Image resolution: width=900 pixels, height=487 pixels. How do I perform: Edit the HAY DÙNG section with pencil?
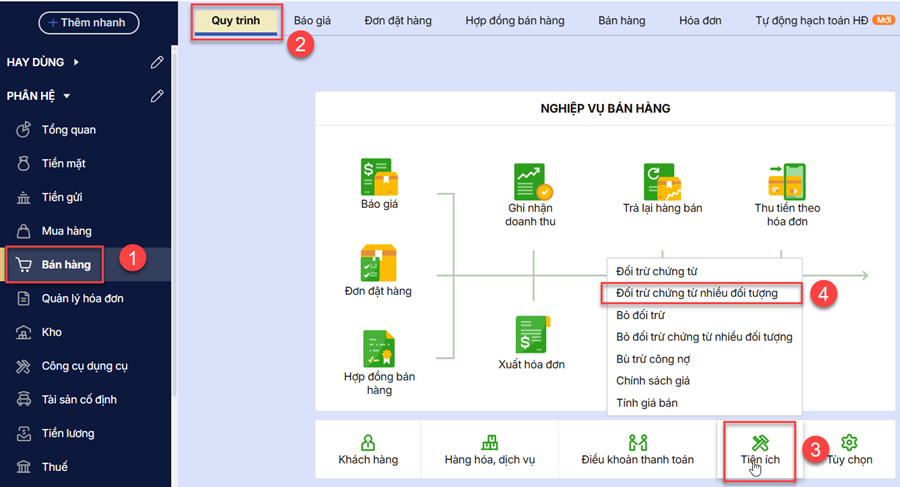point(157,62)
